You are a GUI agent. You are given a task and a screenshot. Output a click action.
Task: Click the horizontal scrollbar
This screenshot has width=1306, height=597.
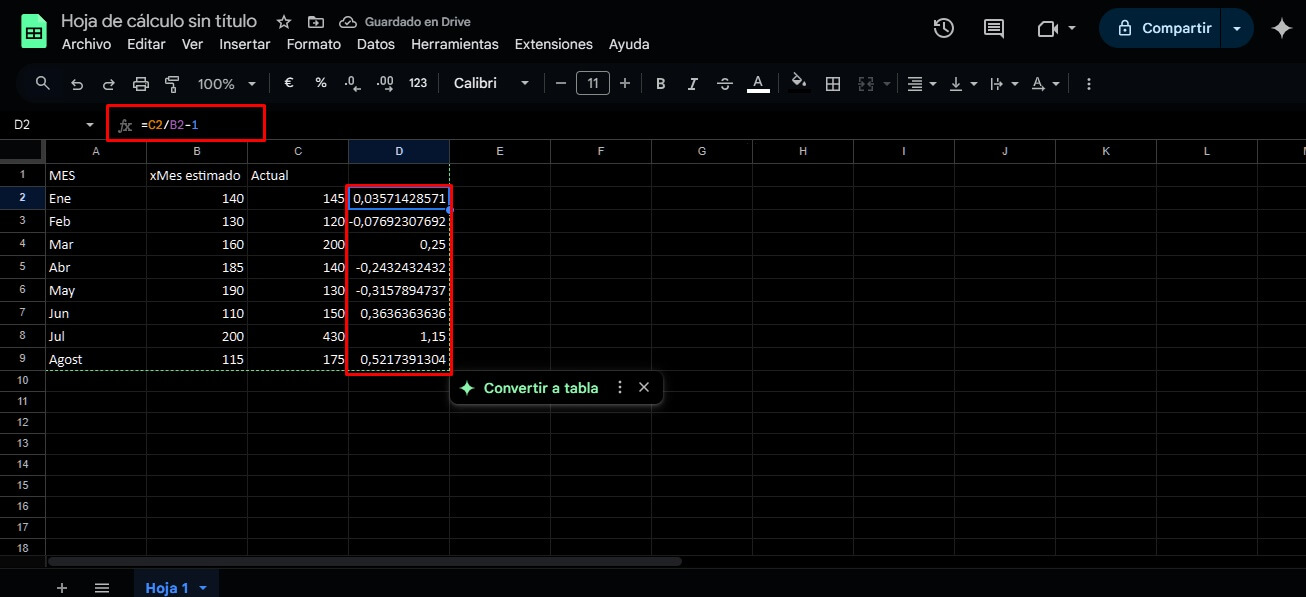point(365,561)
